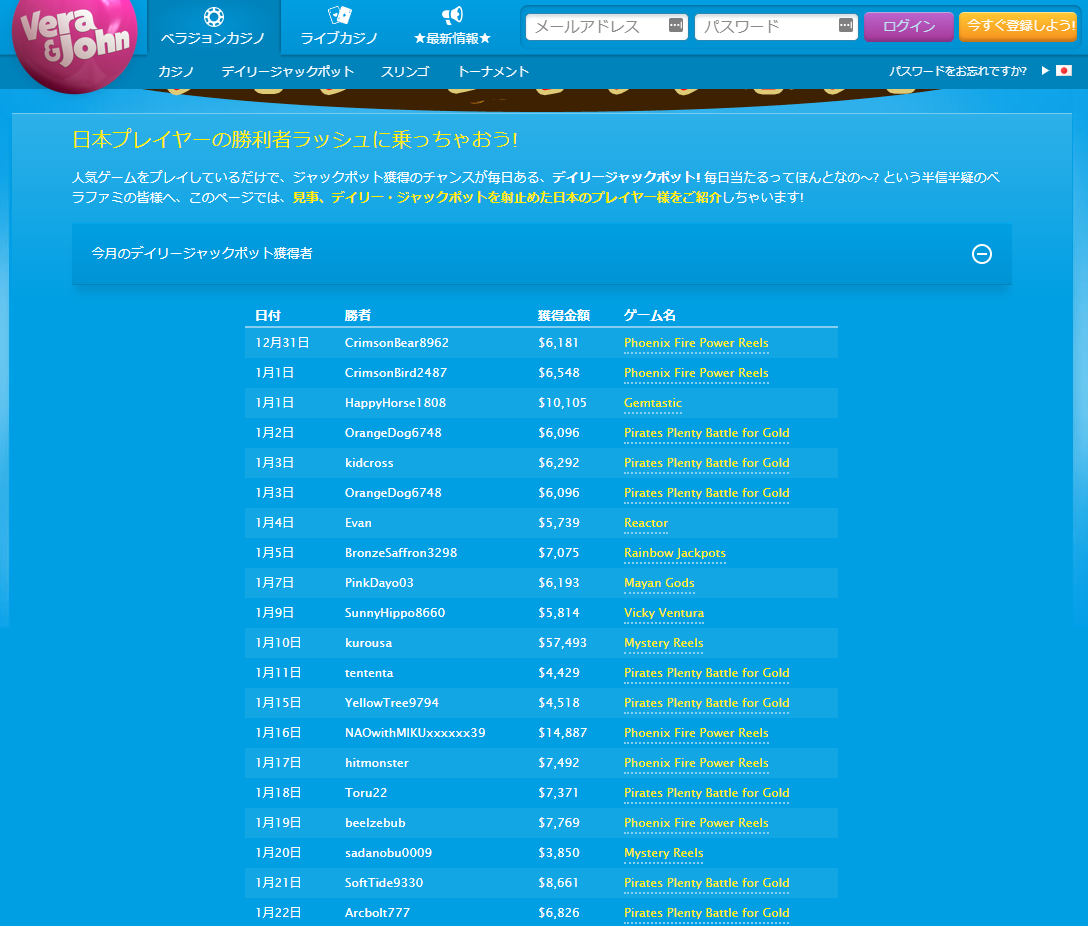
Task: Open the トーナメント menu item
Action: (x=493, y=71)
